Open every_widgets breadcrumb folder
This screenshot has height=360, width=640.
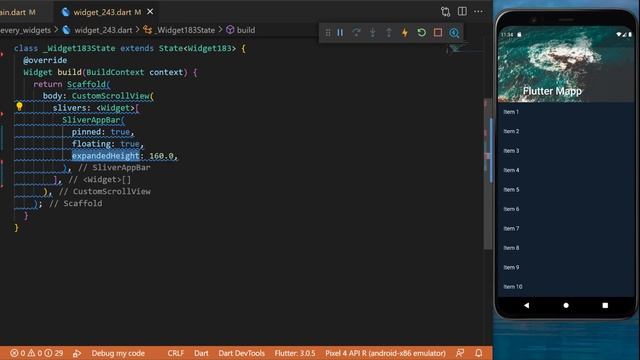pyautogui.click(x=25, y=30)
